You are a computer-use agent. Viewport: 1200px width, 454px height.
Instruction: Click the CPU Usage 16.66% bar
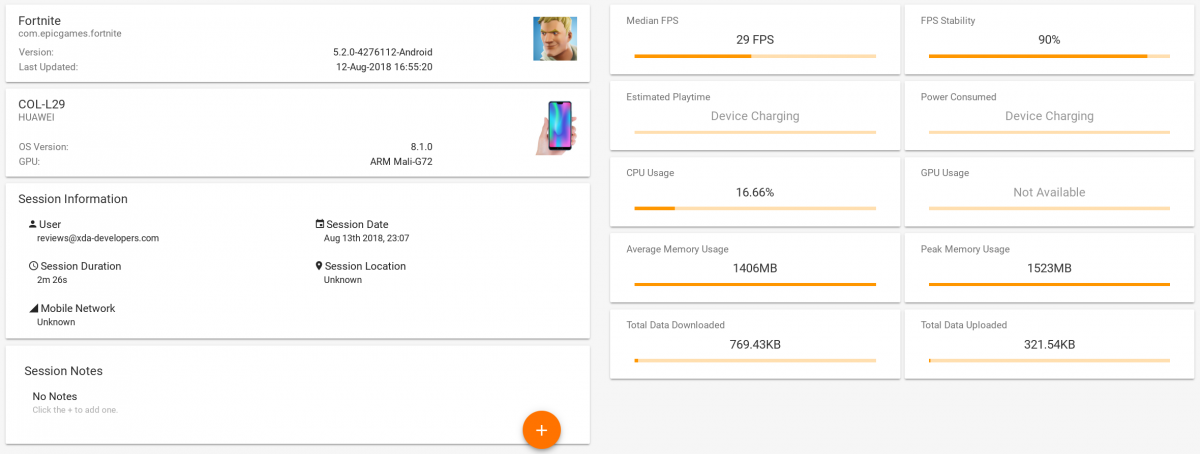point(755,208)
